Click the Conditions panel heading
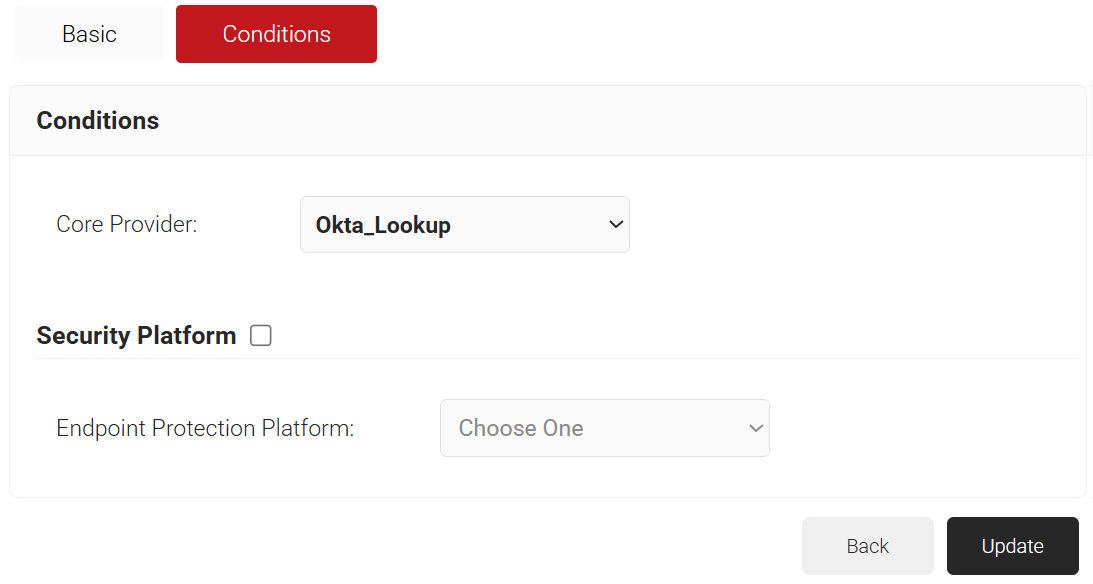1093x584 pixels. tap(98, 121)
